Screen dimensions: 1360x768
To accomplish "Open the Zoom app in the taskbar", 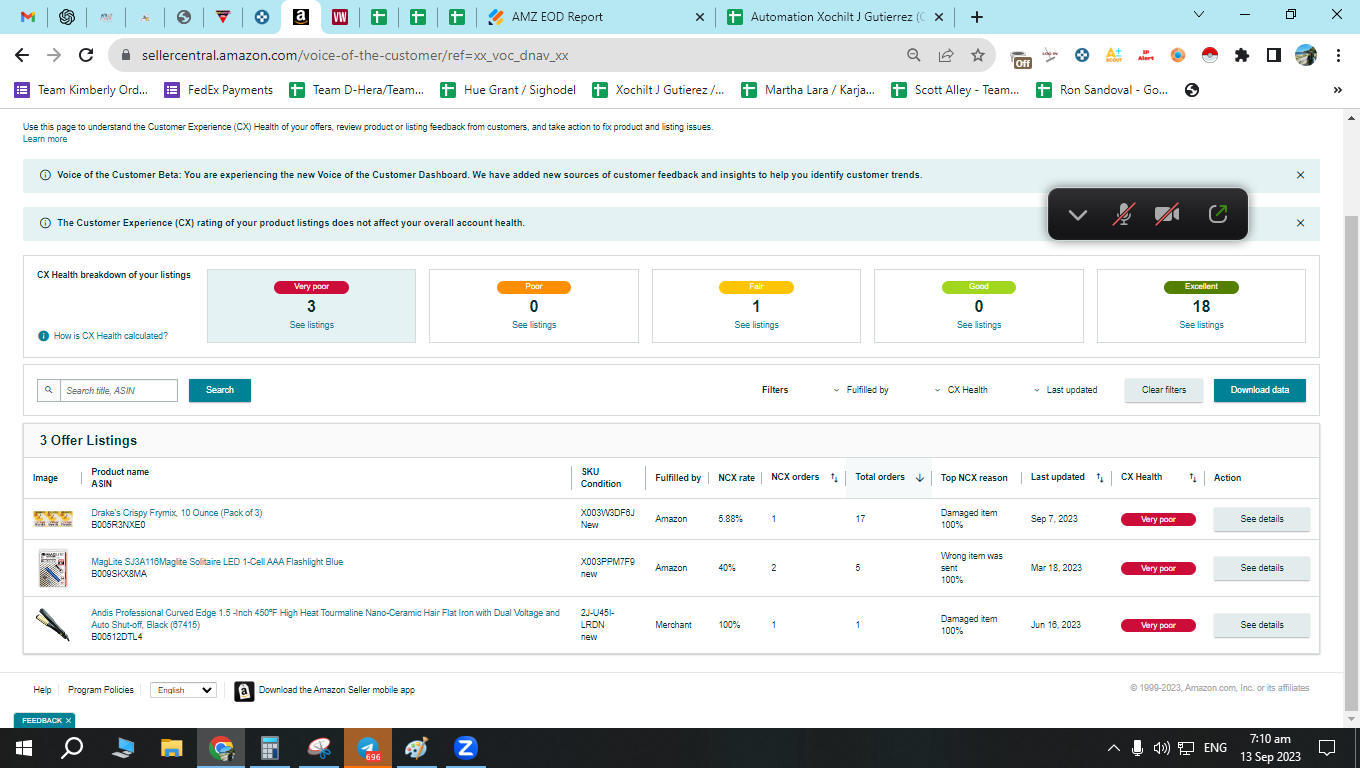I will tap(465, 747).
